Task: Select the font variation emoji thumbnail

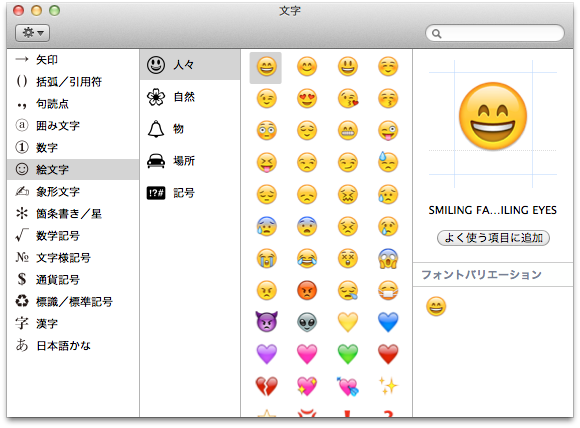Action: 436,306
